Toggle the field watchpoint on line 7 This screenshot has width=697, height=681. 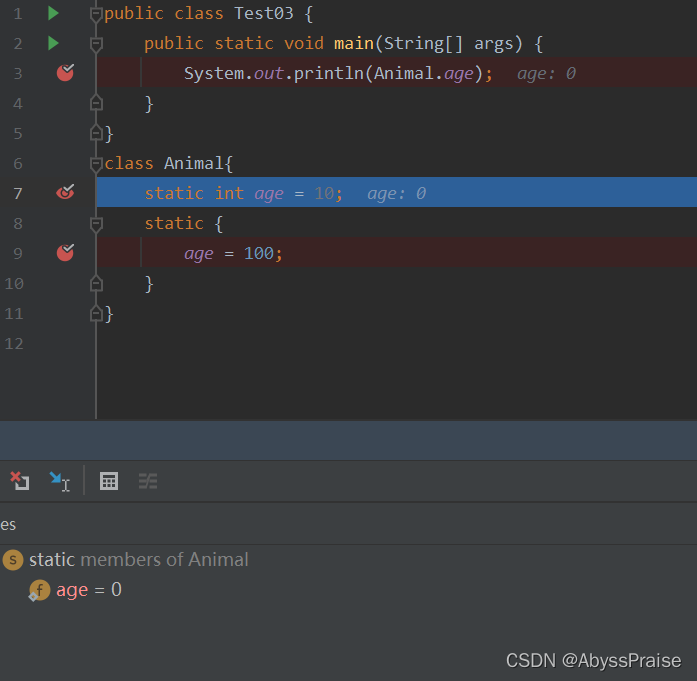point(65,192)
